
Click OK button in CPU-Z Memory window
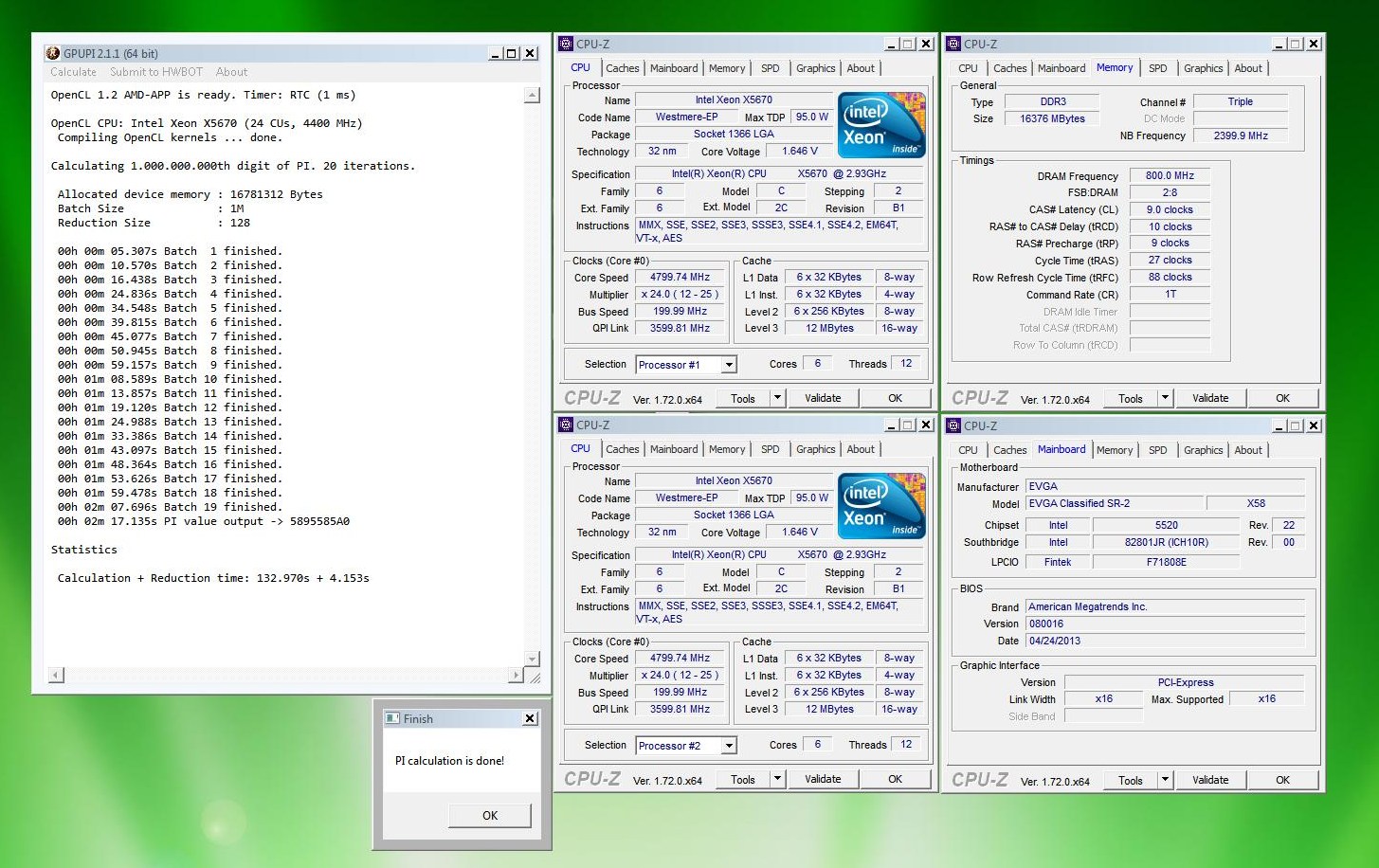(1283, 398)
